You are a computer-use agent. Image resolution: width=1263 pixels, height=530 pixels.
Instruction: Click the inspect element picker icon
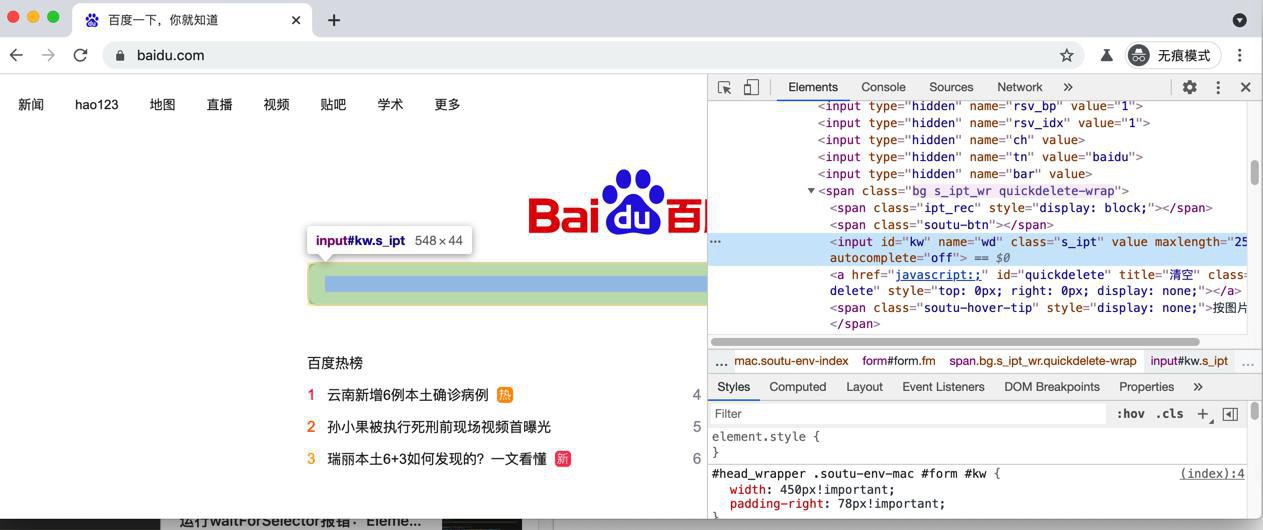click(x=725, y=87)
